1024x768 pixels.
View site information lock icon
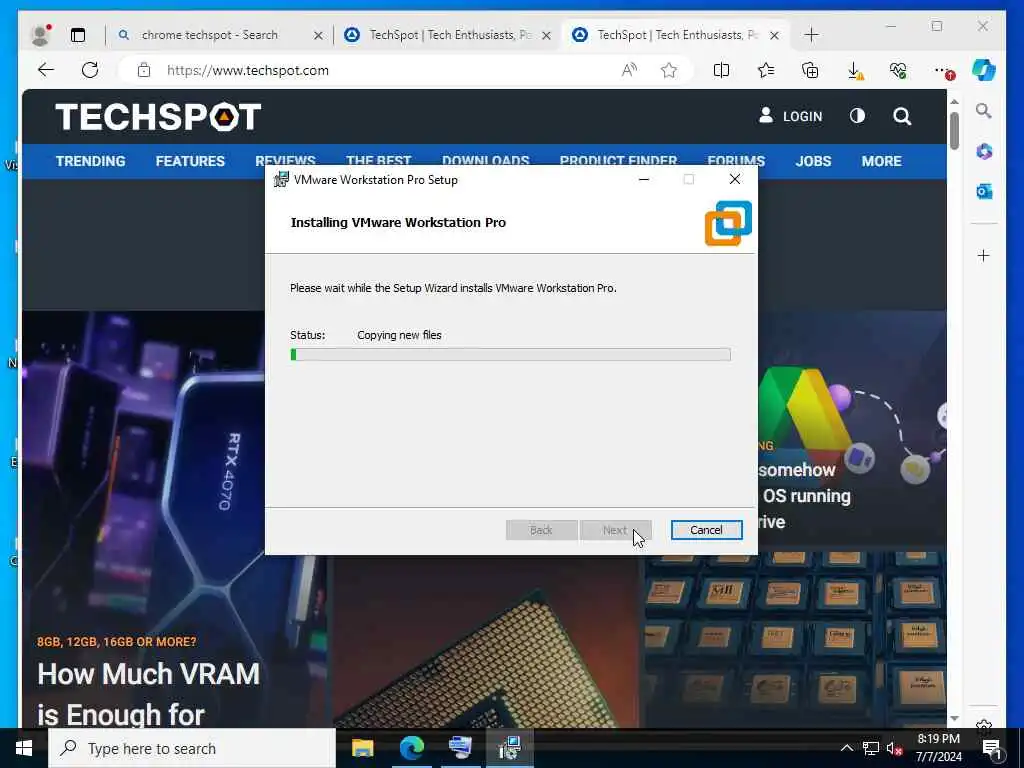pos(144,70)
